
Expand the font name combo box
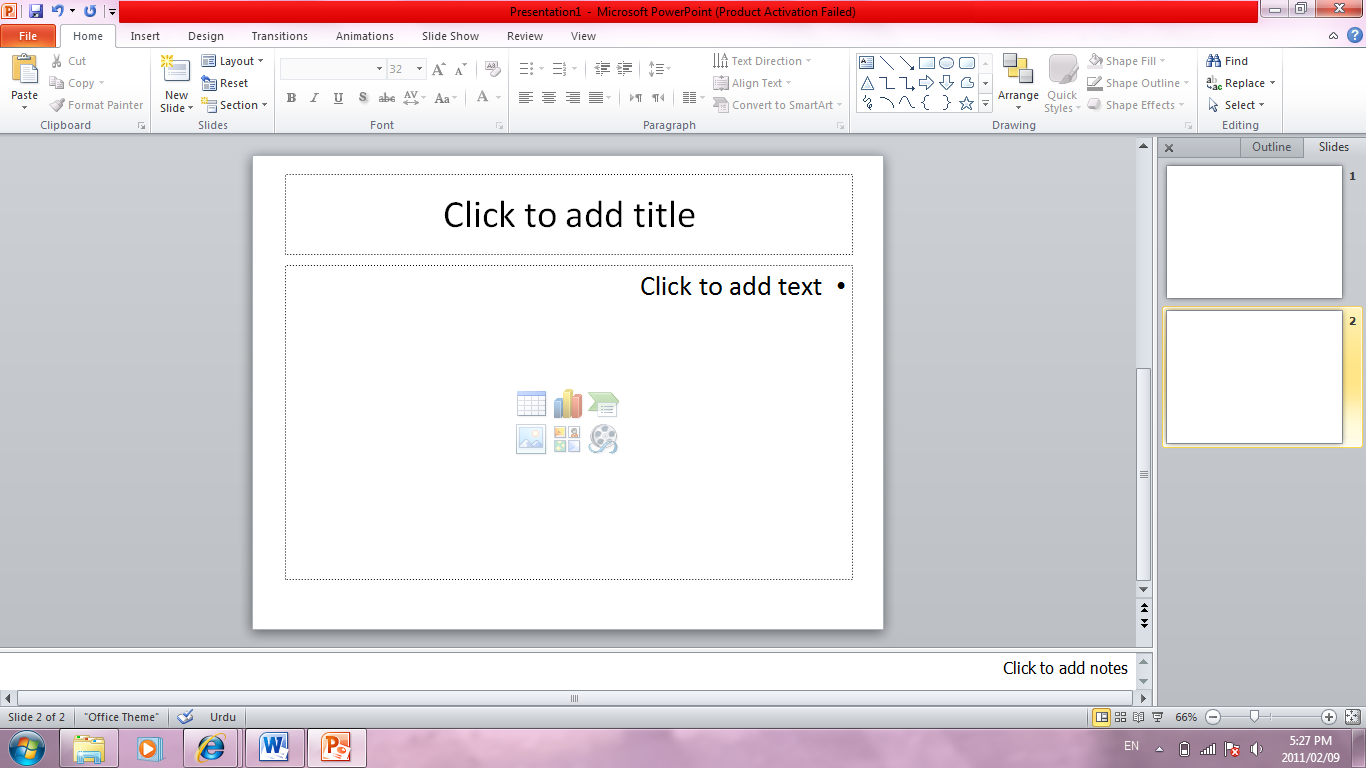tap(379, 69)
